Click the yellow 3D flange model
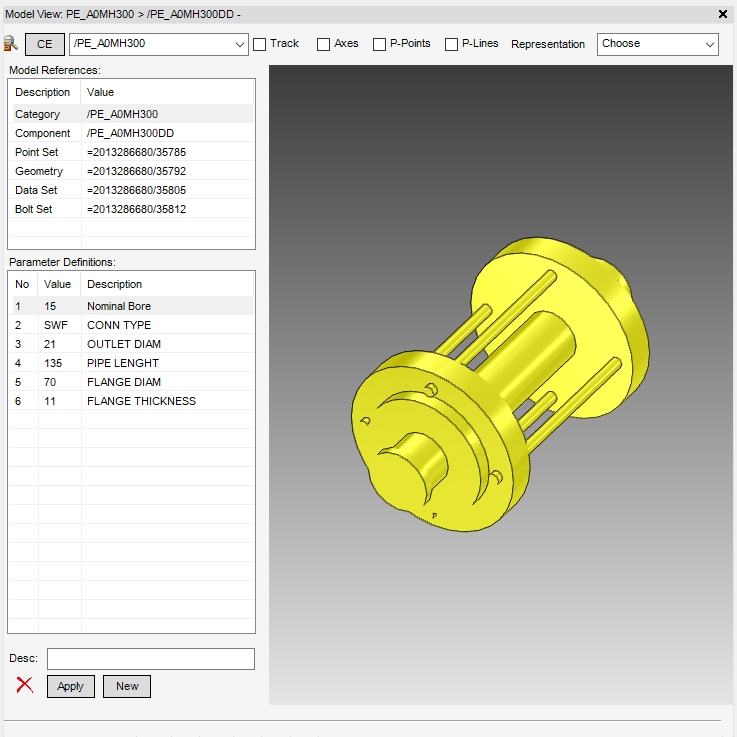This screenshot has height=737, width=737. point(500,380)
